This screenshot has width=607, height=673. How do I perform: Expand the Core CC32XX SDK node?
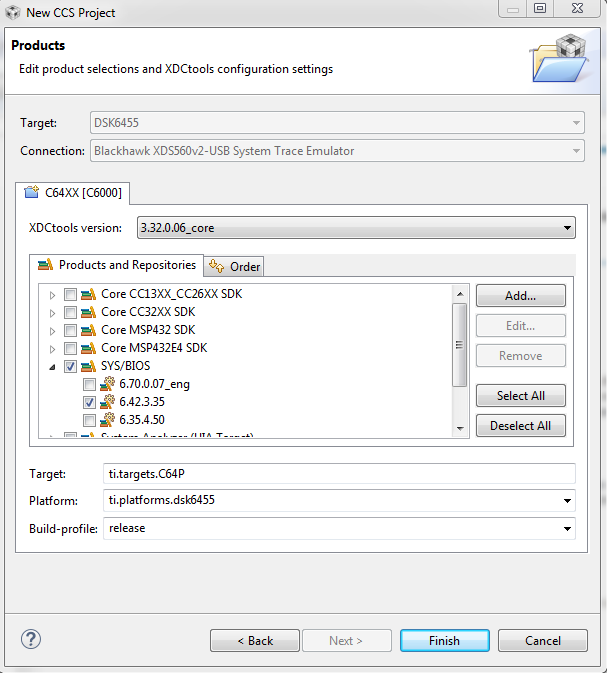tap(52, 313)
